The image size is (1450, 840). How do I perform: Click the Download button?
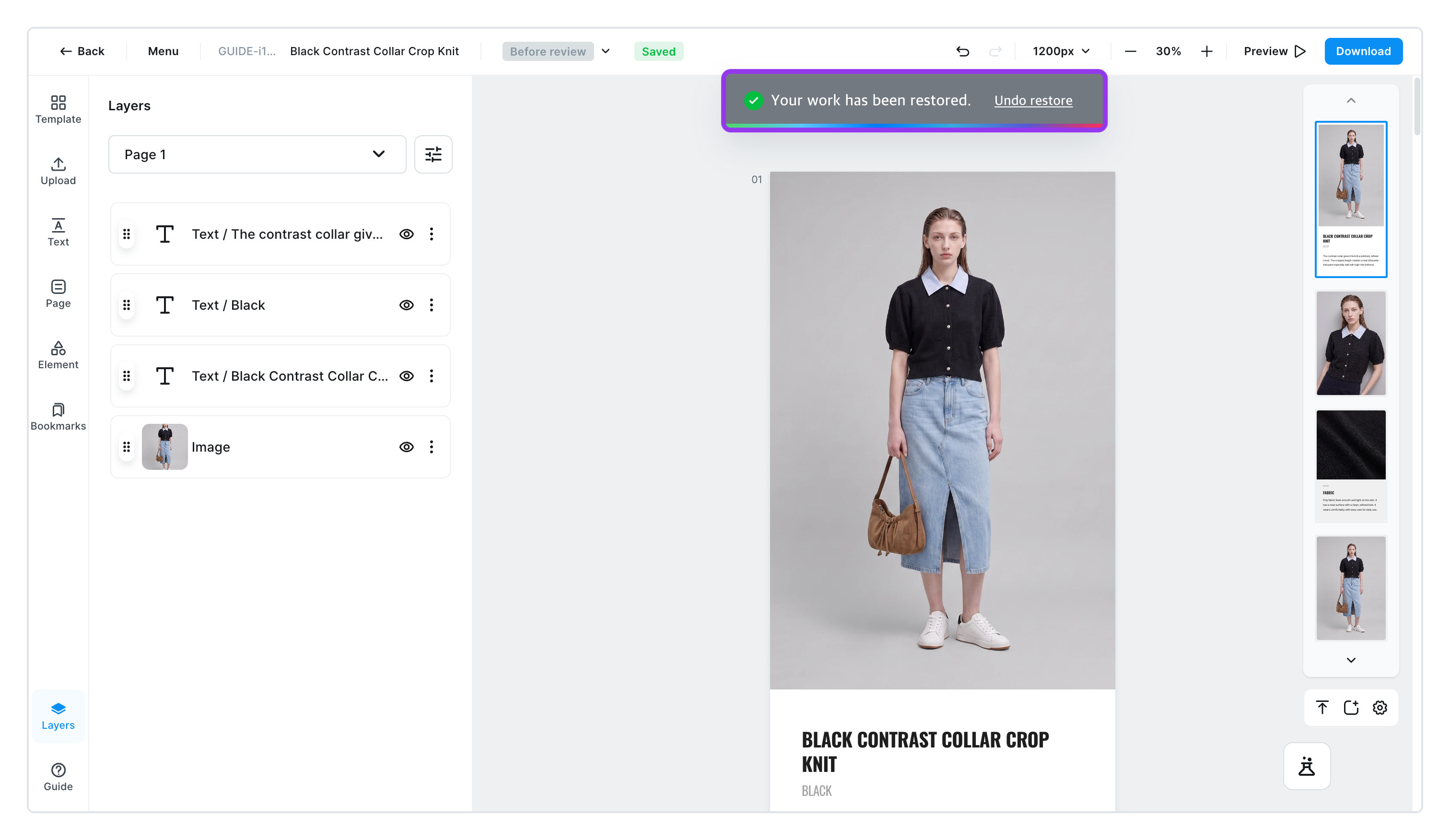click(1363, 51)
